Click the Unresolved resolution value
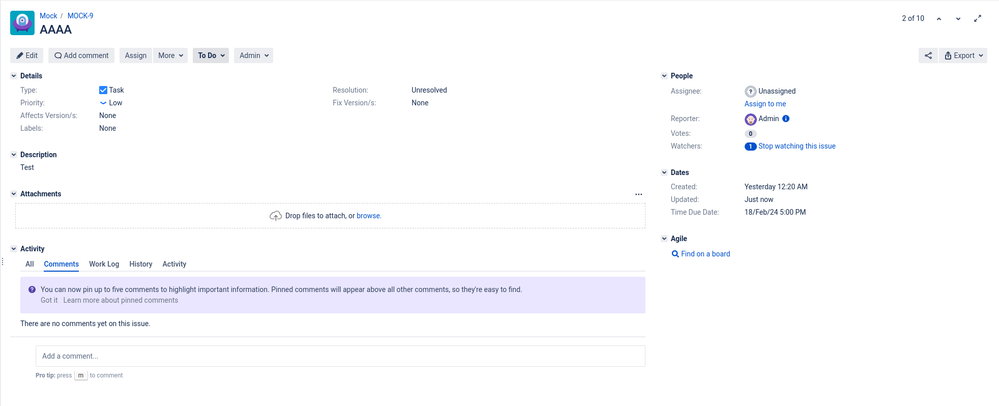 point(429,90)
